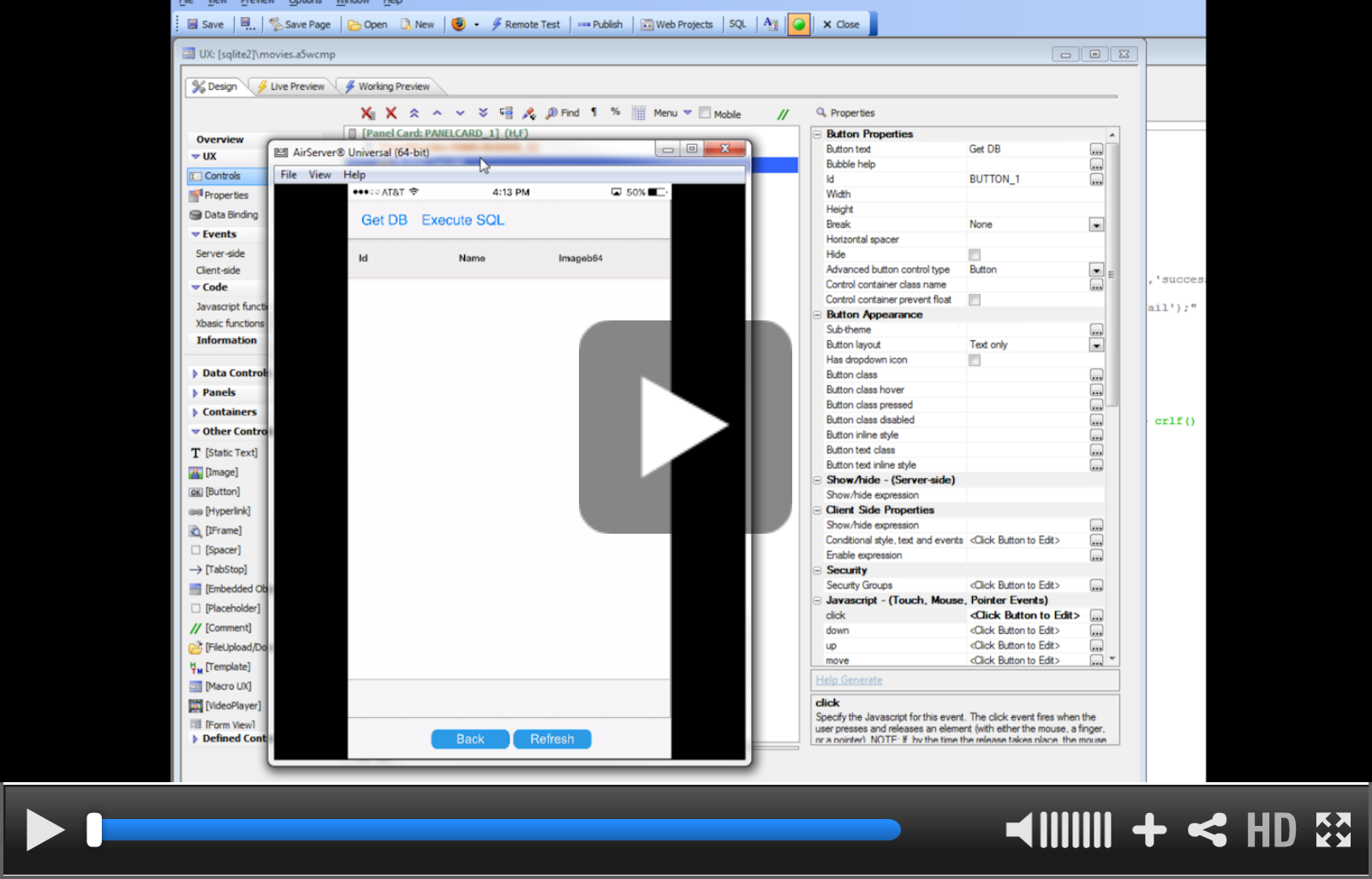1372x879 pixels.
Task: Click the ellipsis button for the click event
Action: (x=1096, y=616)
